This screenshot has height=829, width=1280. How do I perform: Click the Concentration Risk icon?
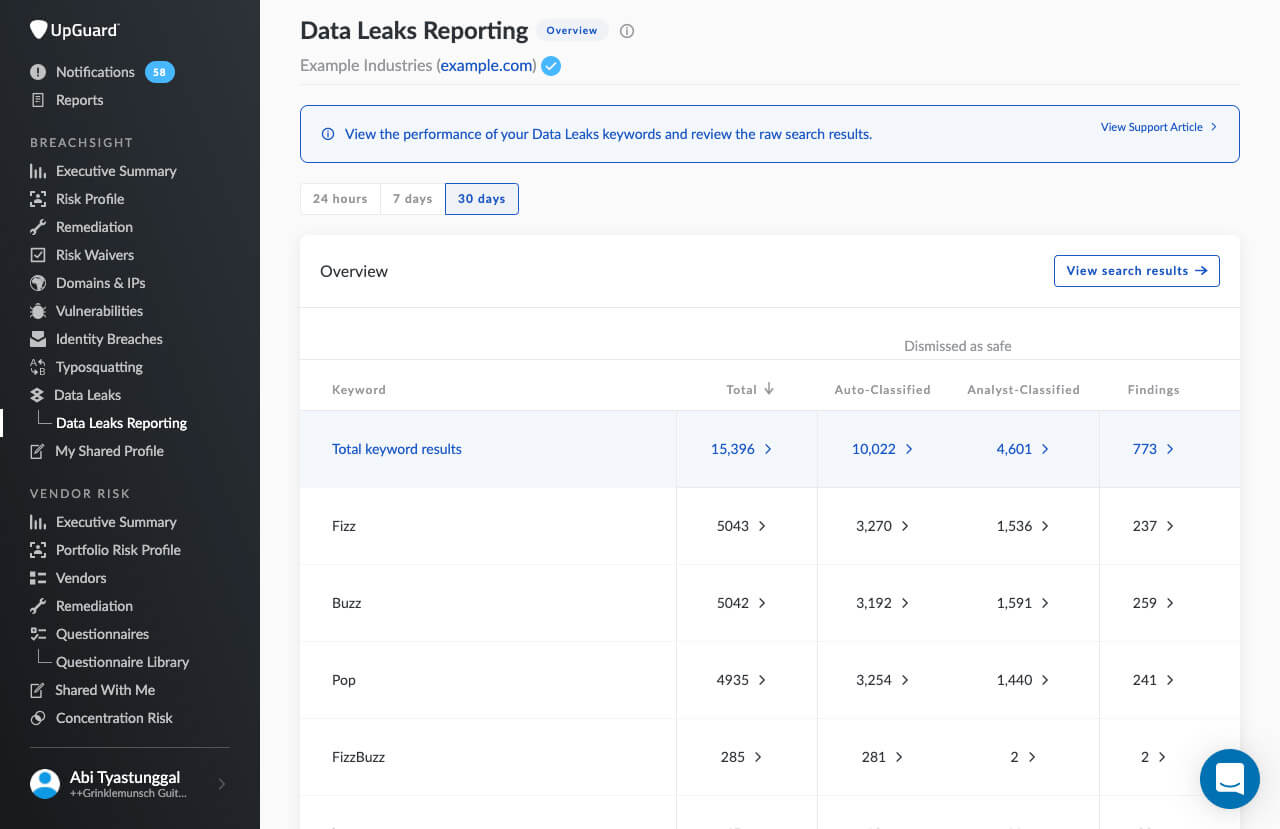point(38,718)
